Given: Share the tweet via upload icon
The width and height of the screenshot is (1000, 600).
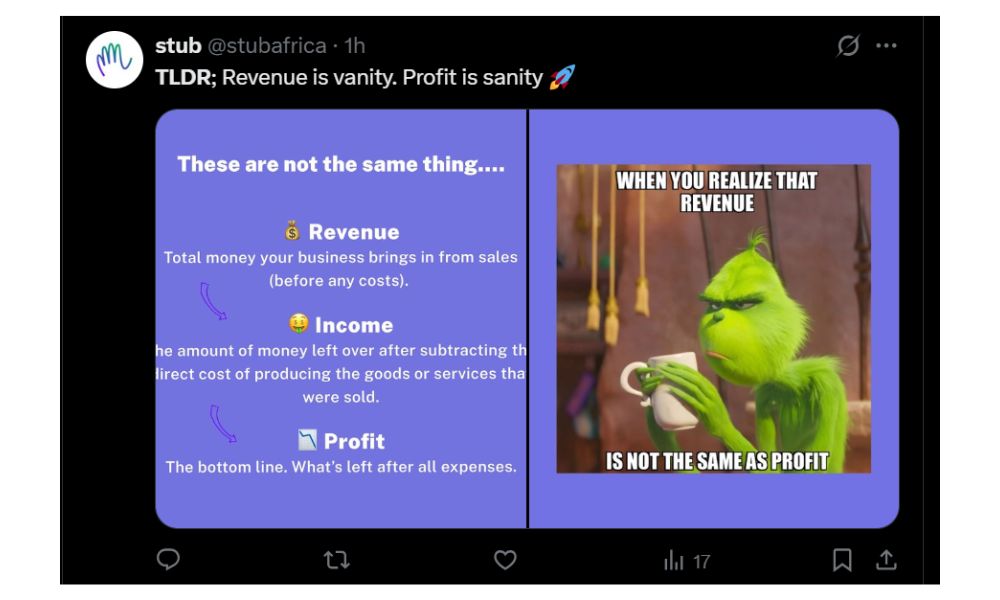Looking at the screenshot, I should point(886,560).
